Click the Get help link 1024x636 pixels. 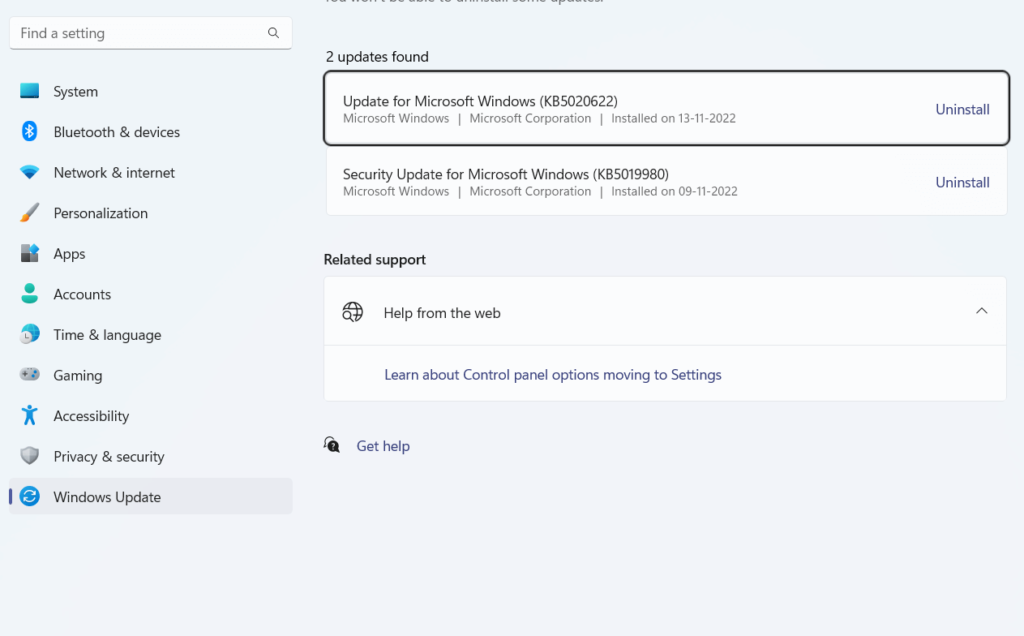pos(383,446)
